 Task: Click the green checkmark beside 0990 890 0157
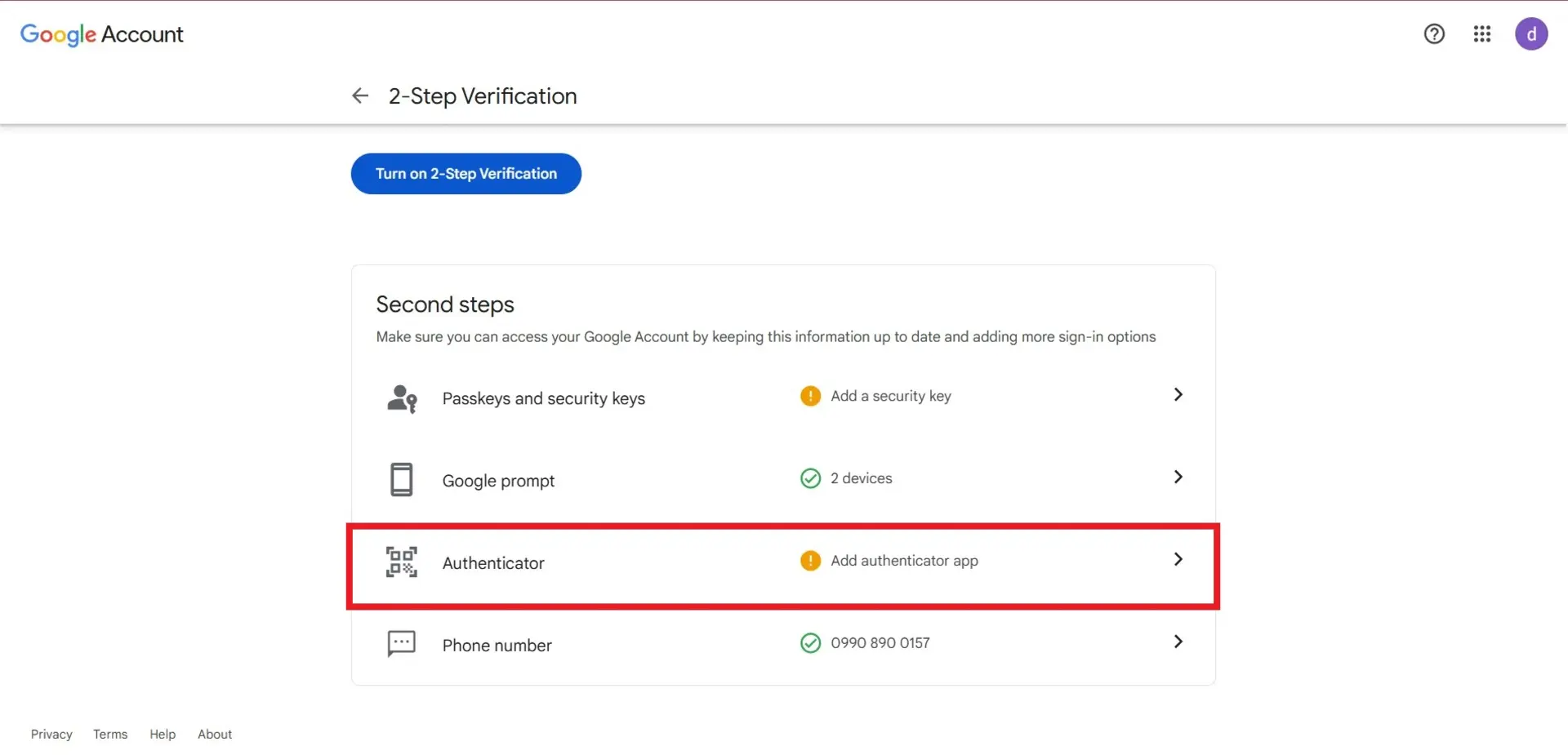coord(810,643)
